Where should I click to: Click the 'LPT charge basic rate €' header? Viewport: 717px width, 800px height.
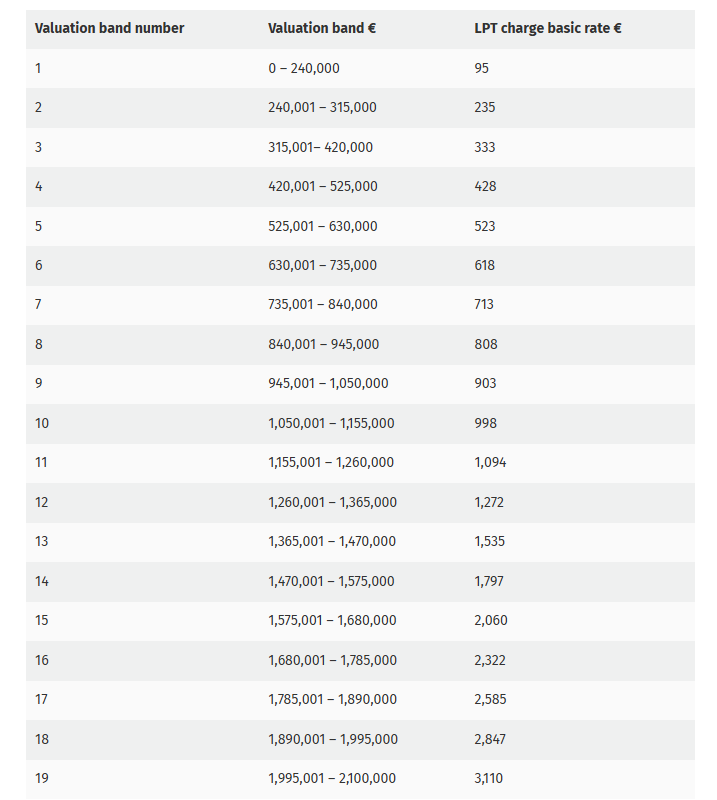547,28
